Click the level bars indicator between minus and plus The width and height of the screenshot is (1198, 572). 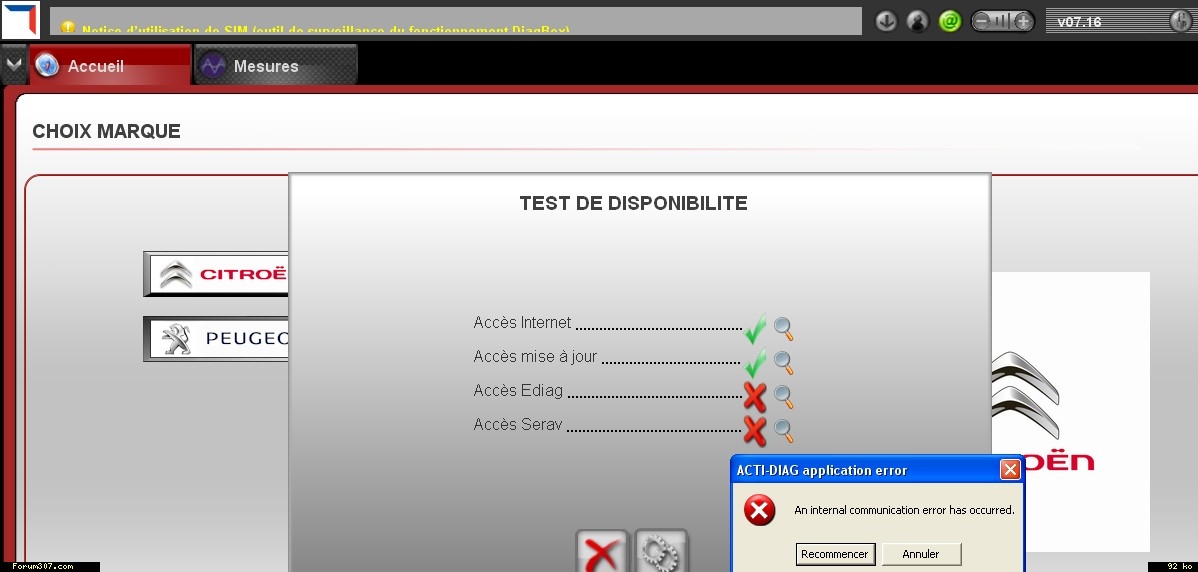point(1002,21)
